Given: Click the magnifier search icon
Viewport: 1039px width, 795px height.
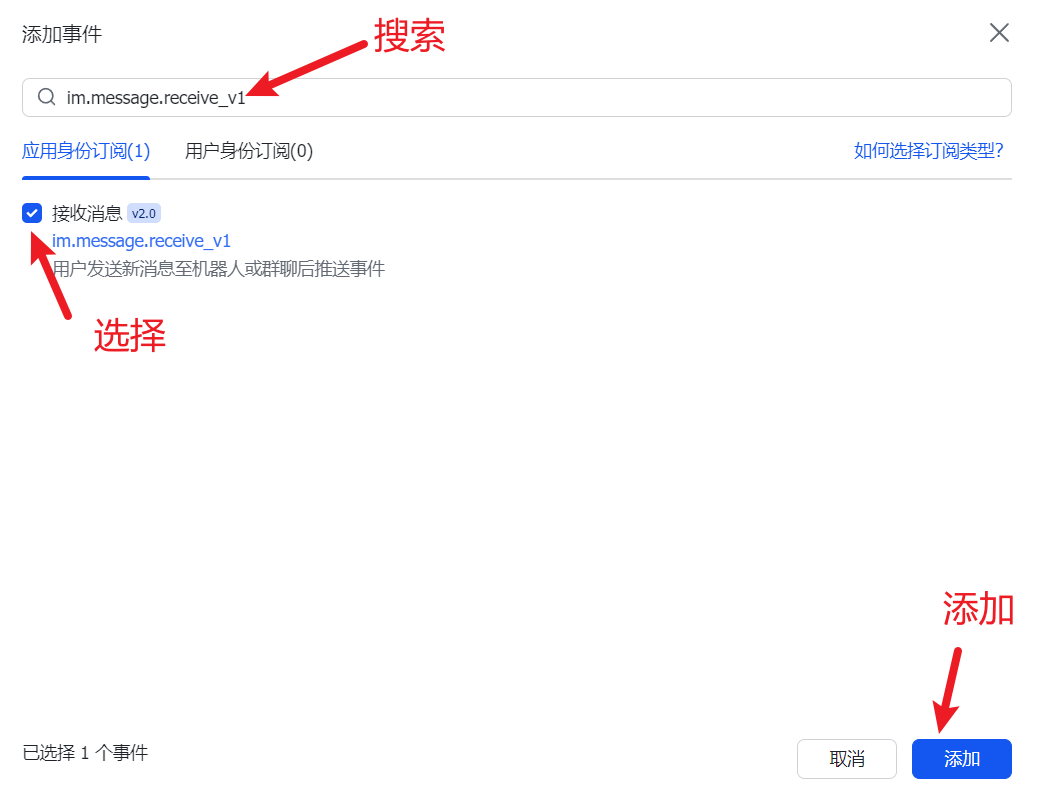Looking at the screenshot, I should (x=46, y=97).
